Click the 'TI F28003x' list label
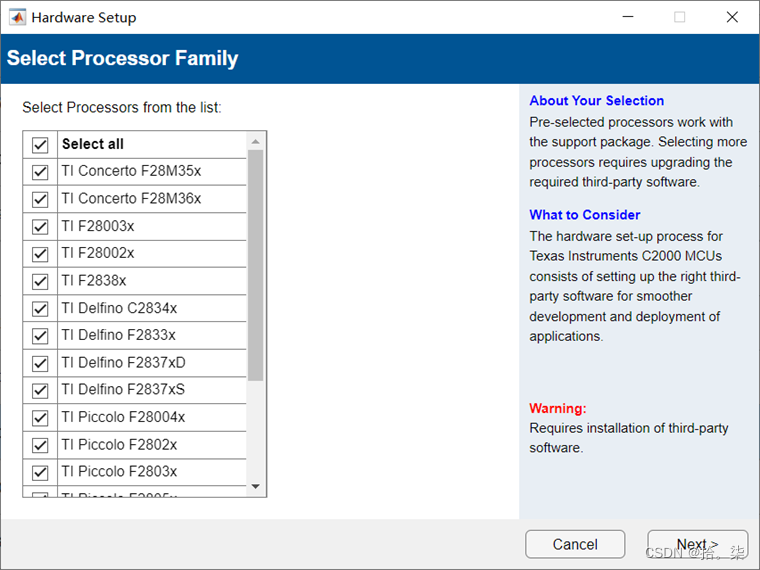Image resolution: width=760 pixels, height=570 pixels. 98,226
